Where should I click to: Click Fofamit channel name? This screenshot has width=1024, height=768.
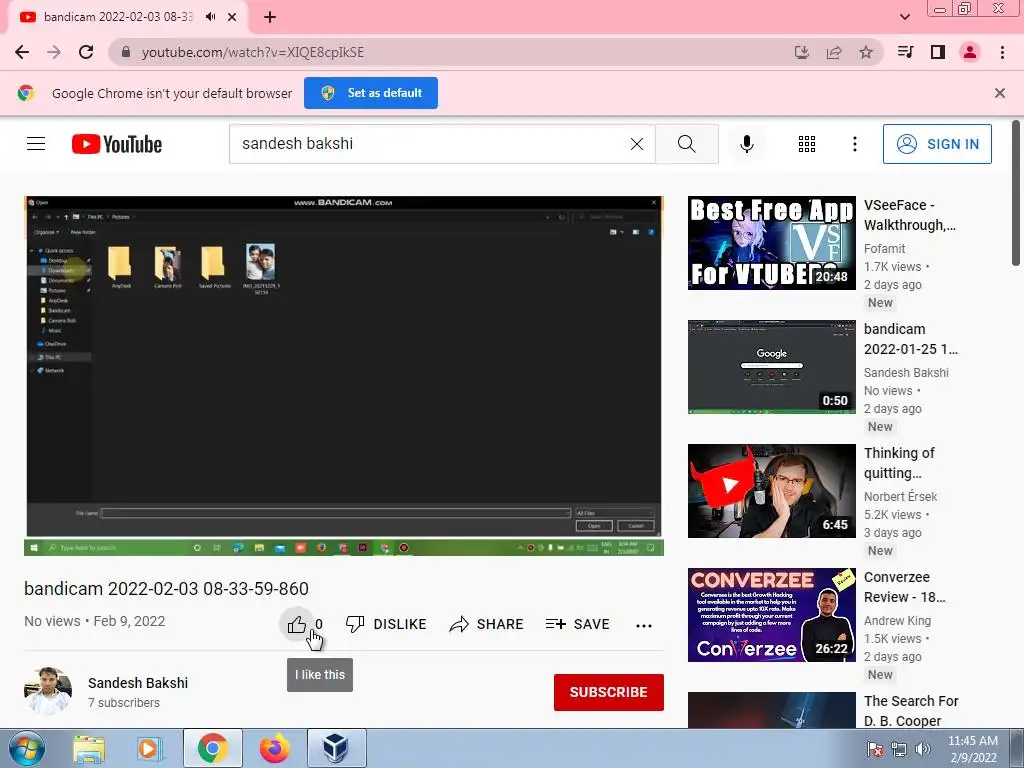(x=884, y=248)
